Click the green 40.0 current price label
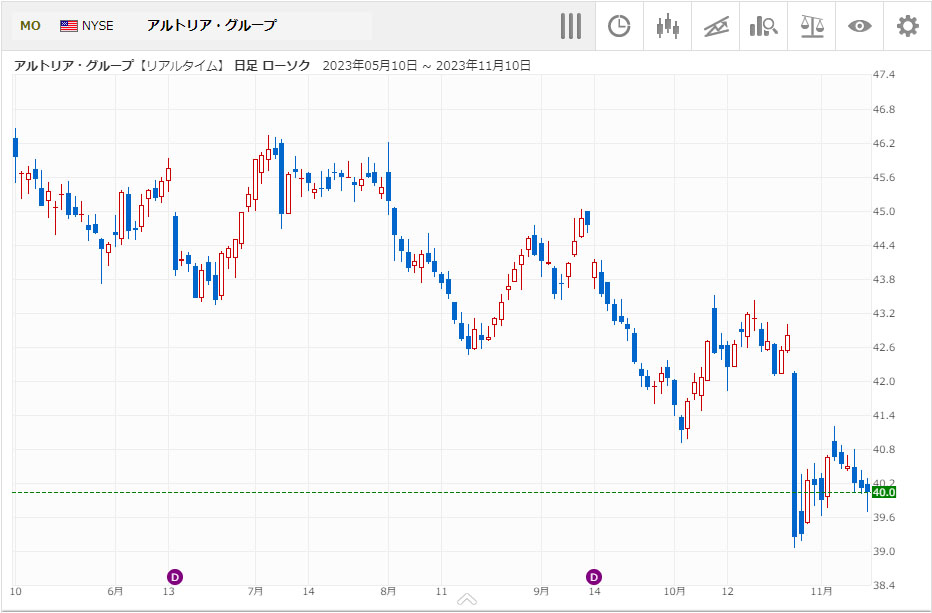Viewport: 932px width, 613px height. 883,492
